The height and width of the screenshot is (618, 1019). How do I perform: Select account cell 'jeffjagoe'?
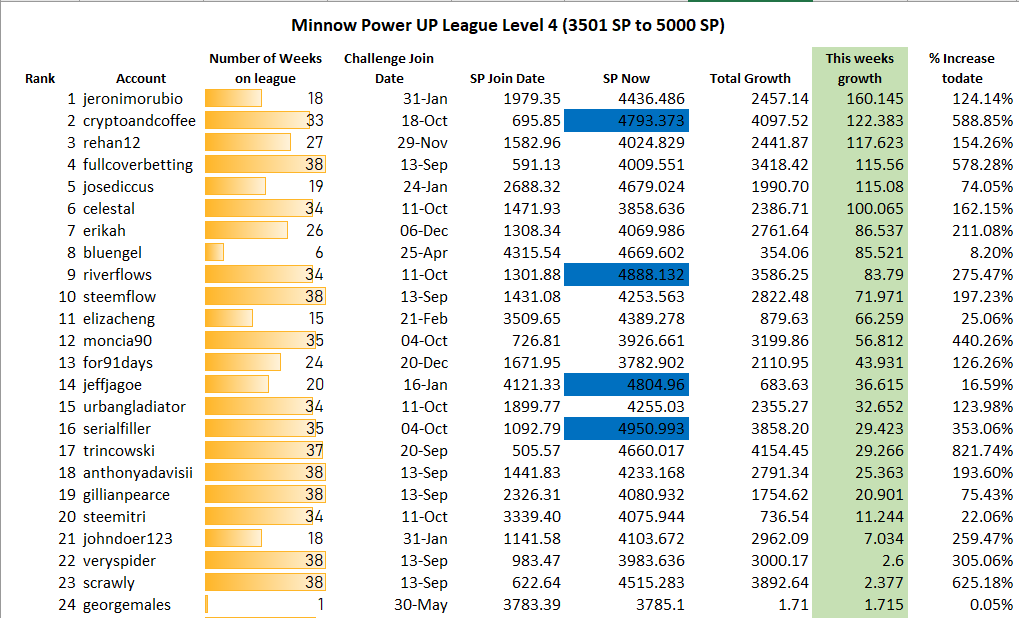point(112,385)
